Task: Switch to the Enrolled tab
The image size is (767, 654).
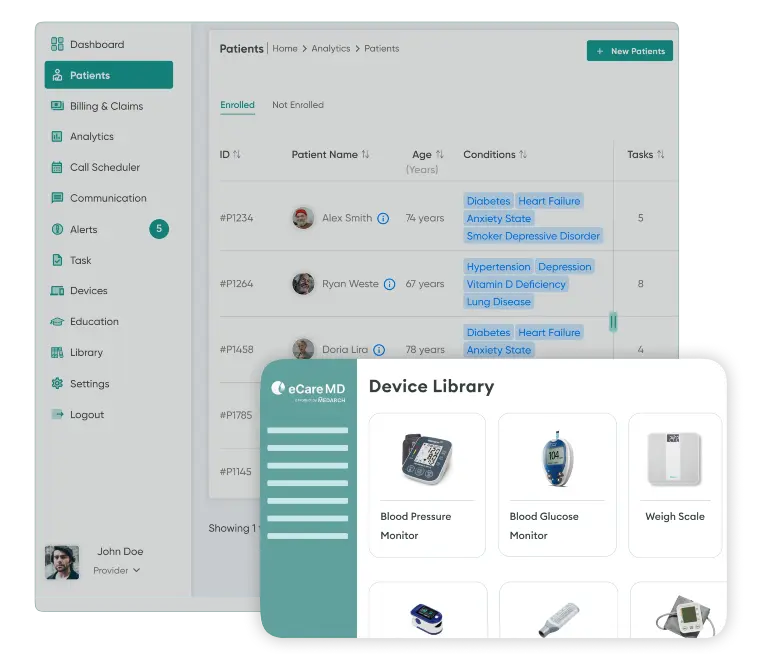Action: pyautogui.click(x=237, y=105)
